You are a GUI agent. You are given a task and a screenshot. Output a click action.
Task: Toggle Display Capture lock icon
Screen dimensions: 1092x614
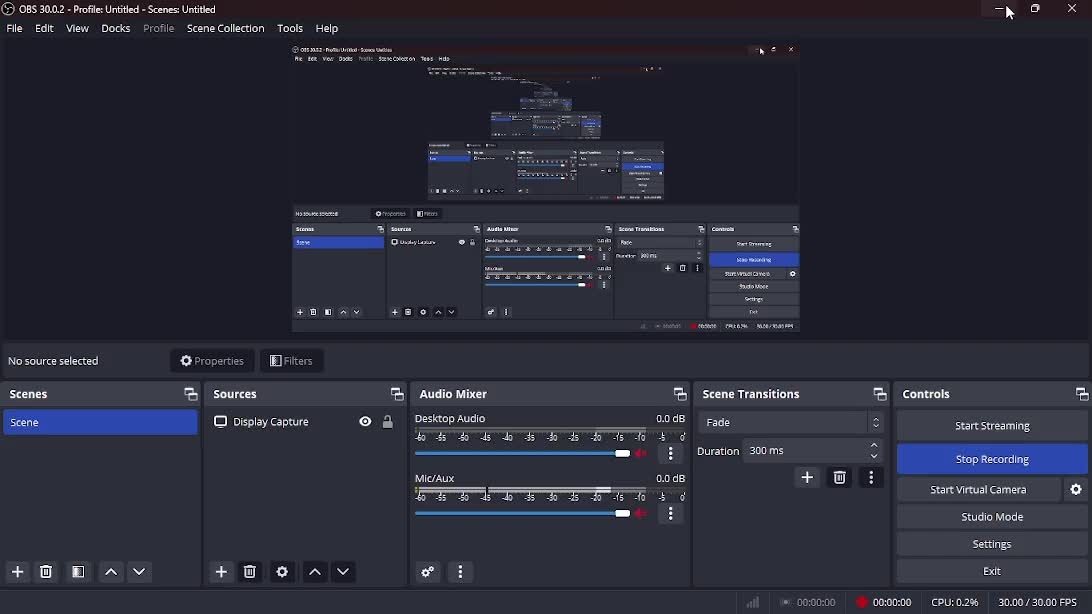[x=387, y=422]
